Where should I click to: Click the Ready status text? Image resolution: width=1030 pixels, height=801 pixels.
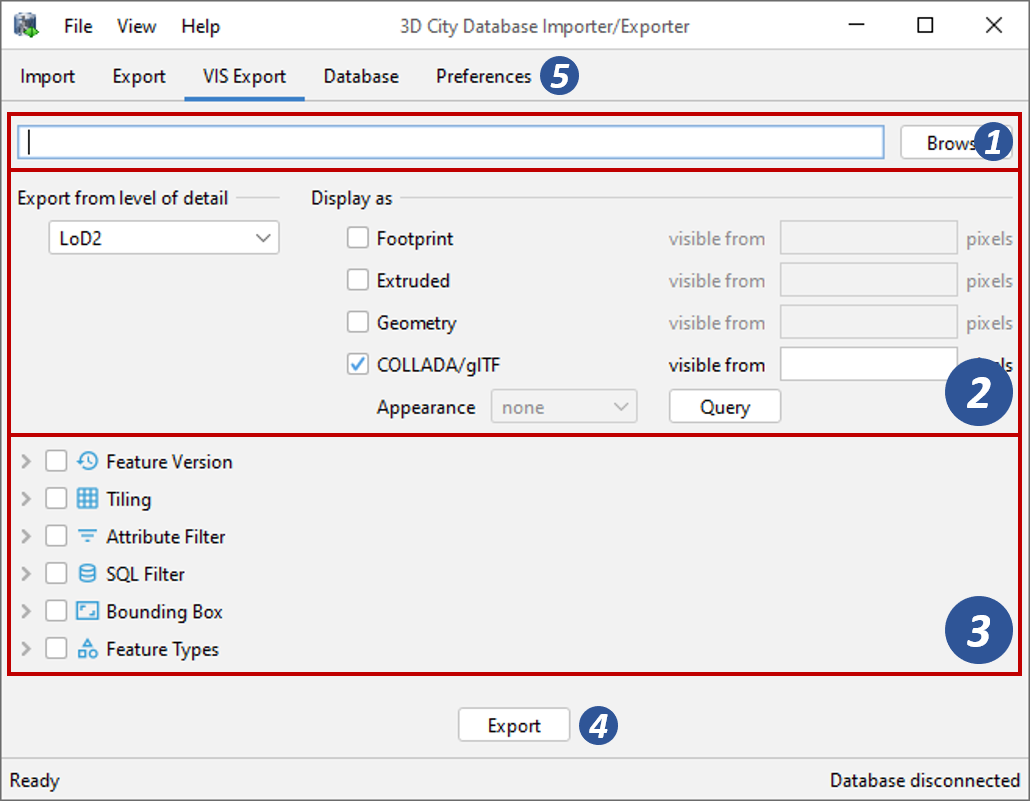[34, 781]
